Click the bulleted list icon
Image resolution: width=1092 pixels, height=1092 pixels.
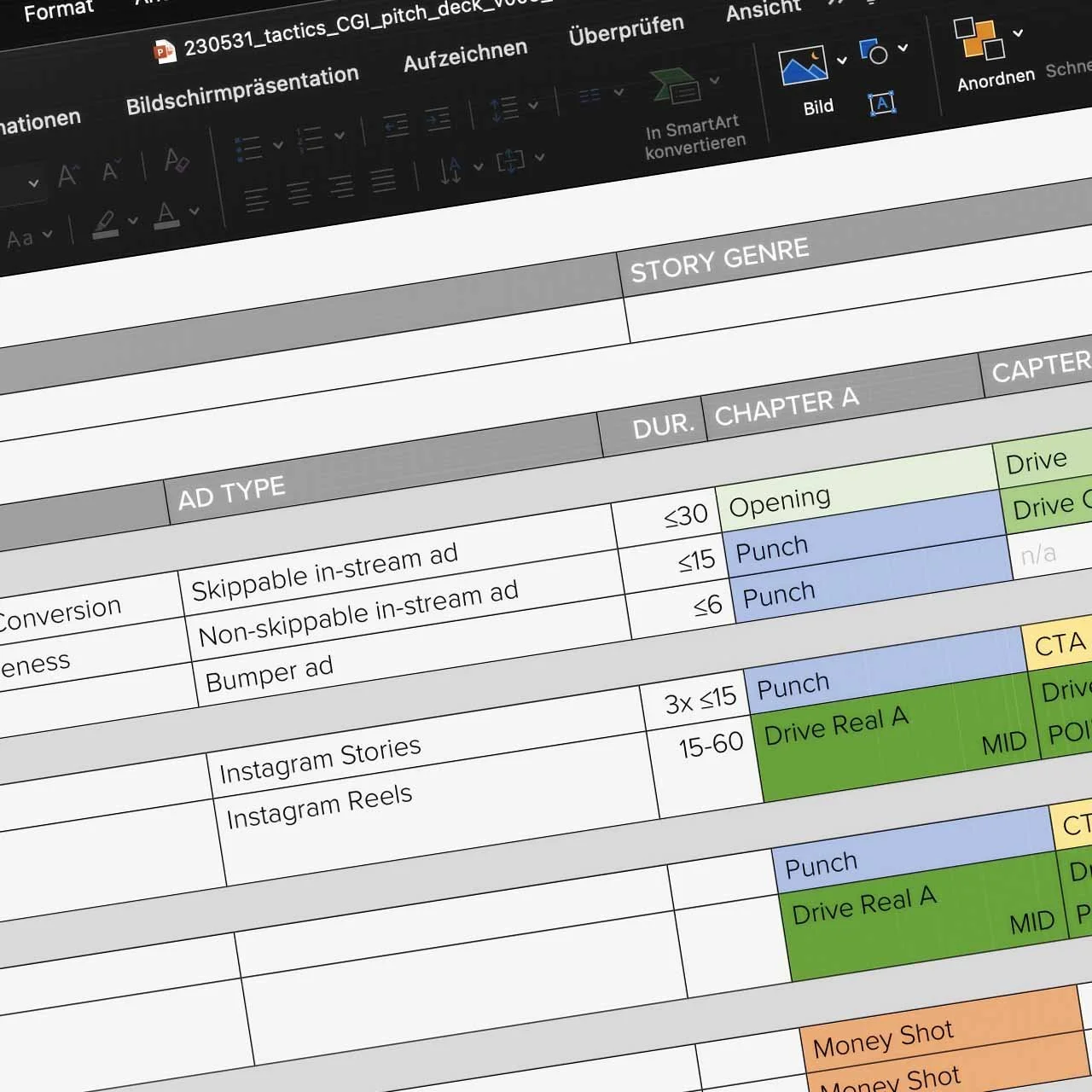pos(248,148)
